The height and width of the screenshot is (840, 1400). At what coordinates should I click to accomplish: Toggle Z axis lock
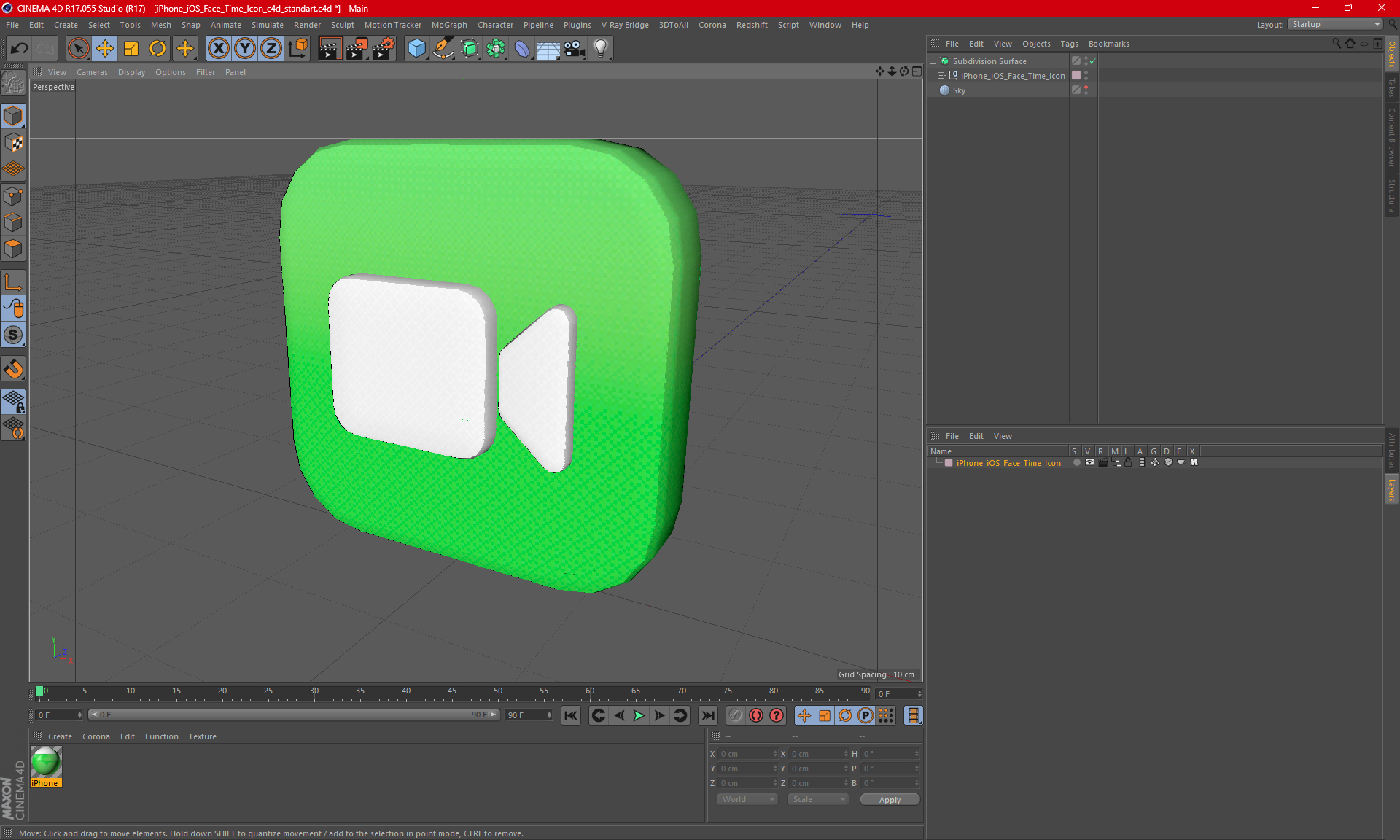(271, 49)
